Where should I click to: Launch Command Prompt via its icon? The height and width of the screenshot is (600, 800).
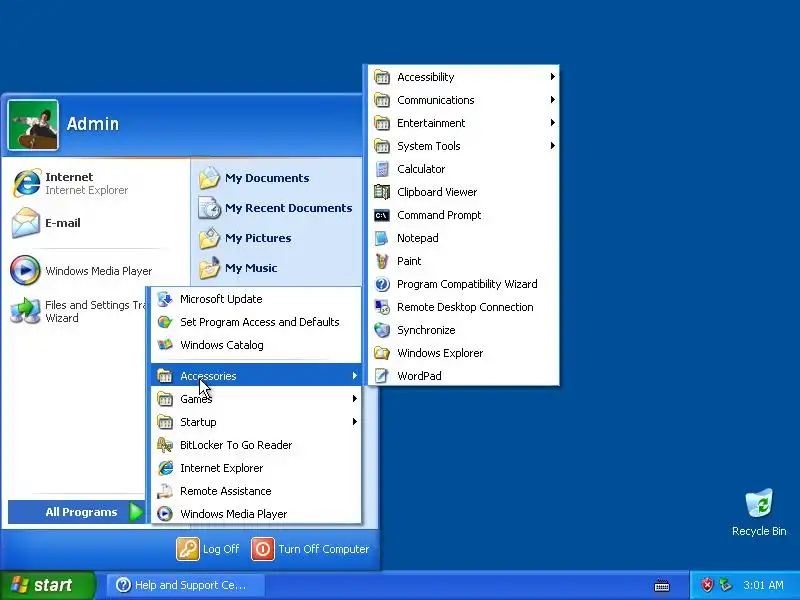382,215
